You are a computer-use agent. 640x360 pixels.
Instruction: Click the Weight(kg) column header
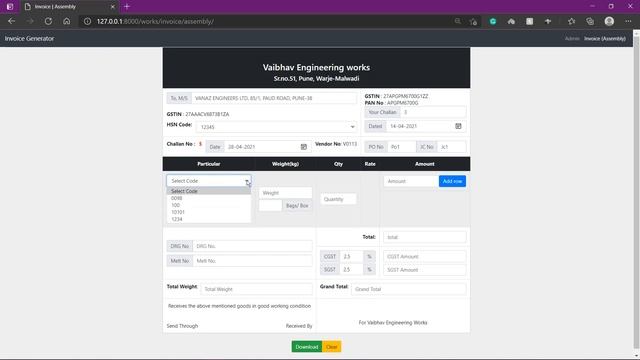285,164
